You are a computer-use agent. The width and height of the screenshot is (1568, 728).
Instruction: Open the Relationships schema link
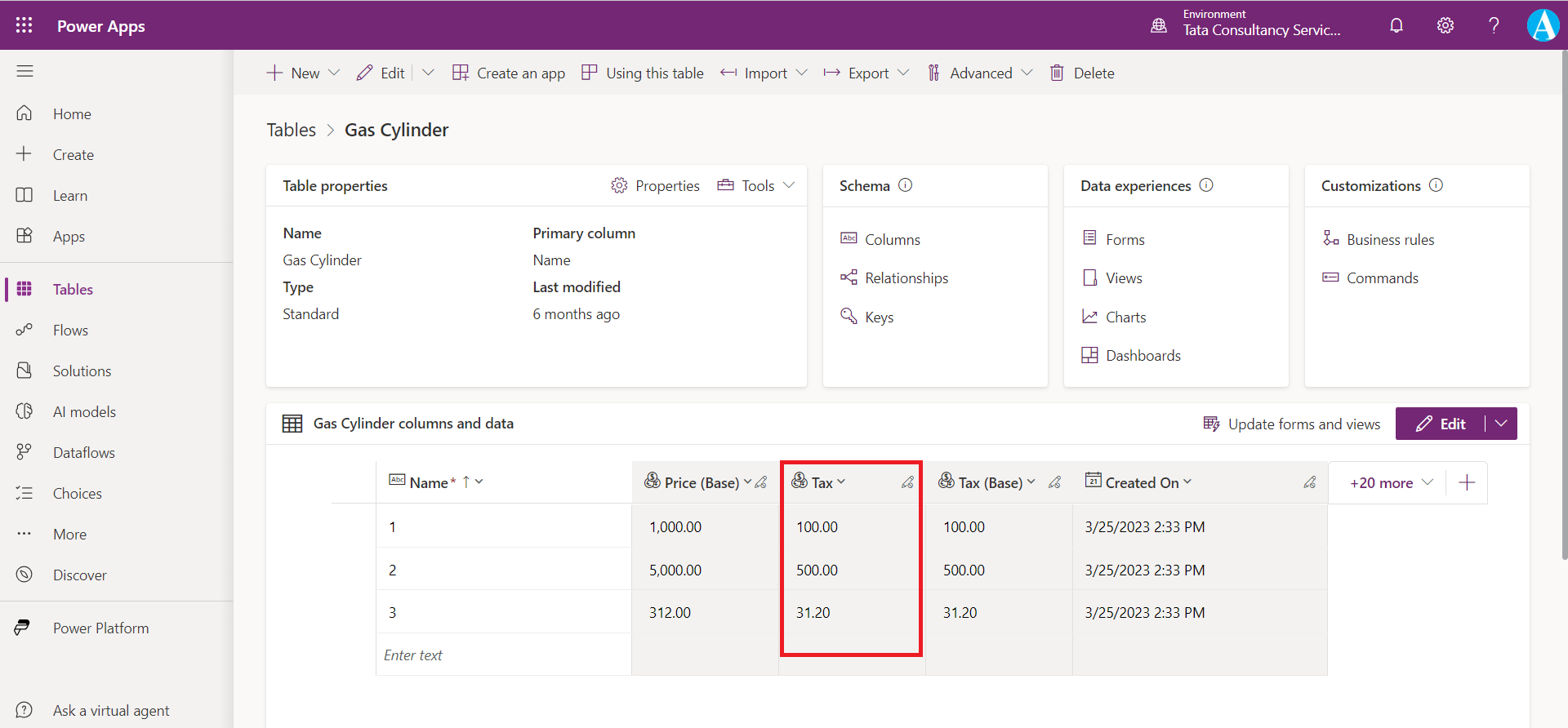click(x=906, y=277)
